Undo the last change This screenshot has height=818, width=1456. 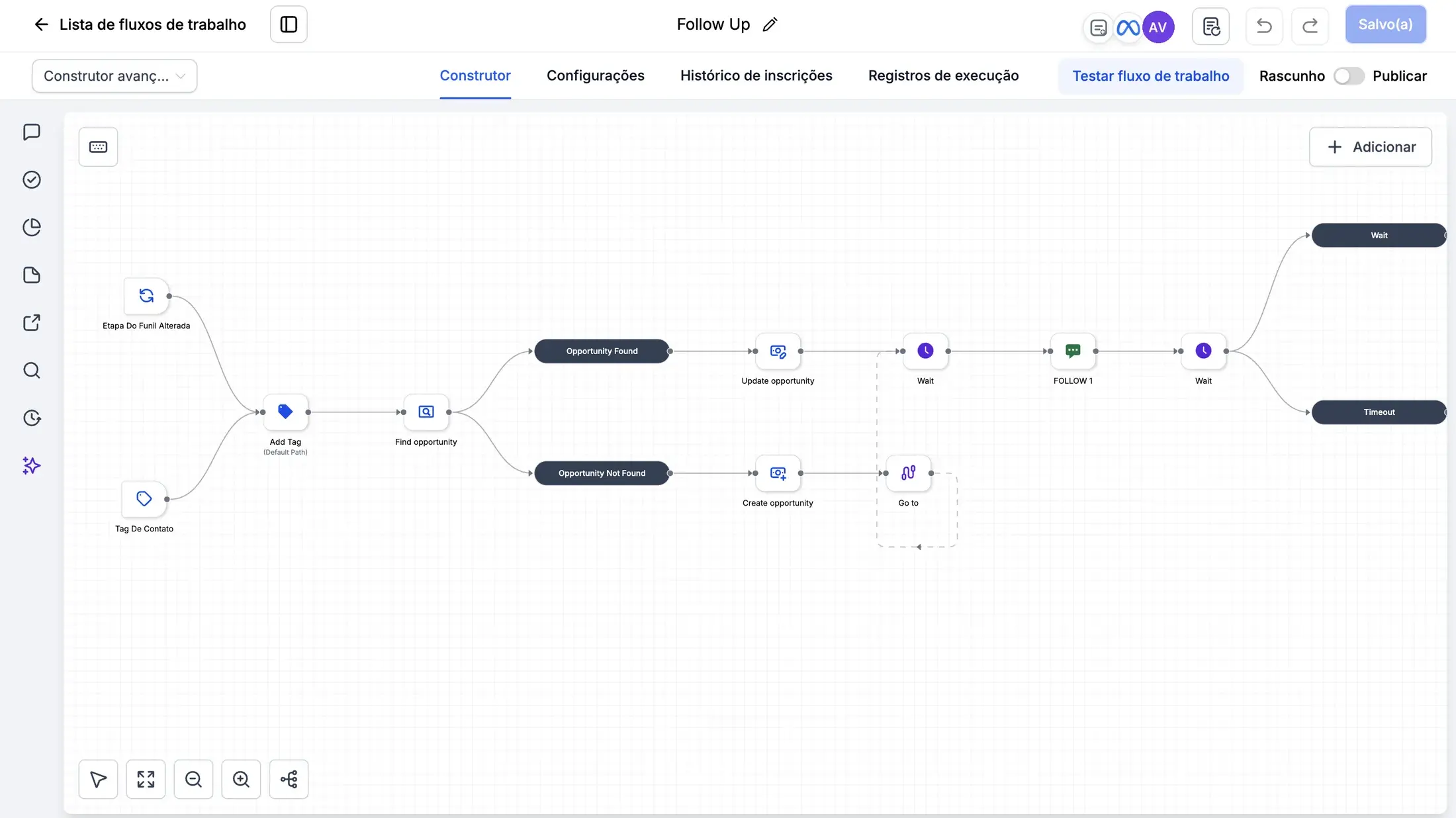[1264, 26]
